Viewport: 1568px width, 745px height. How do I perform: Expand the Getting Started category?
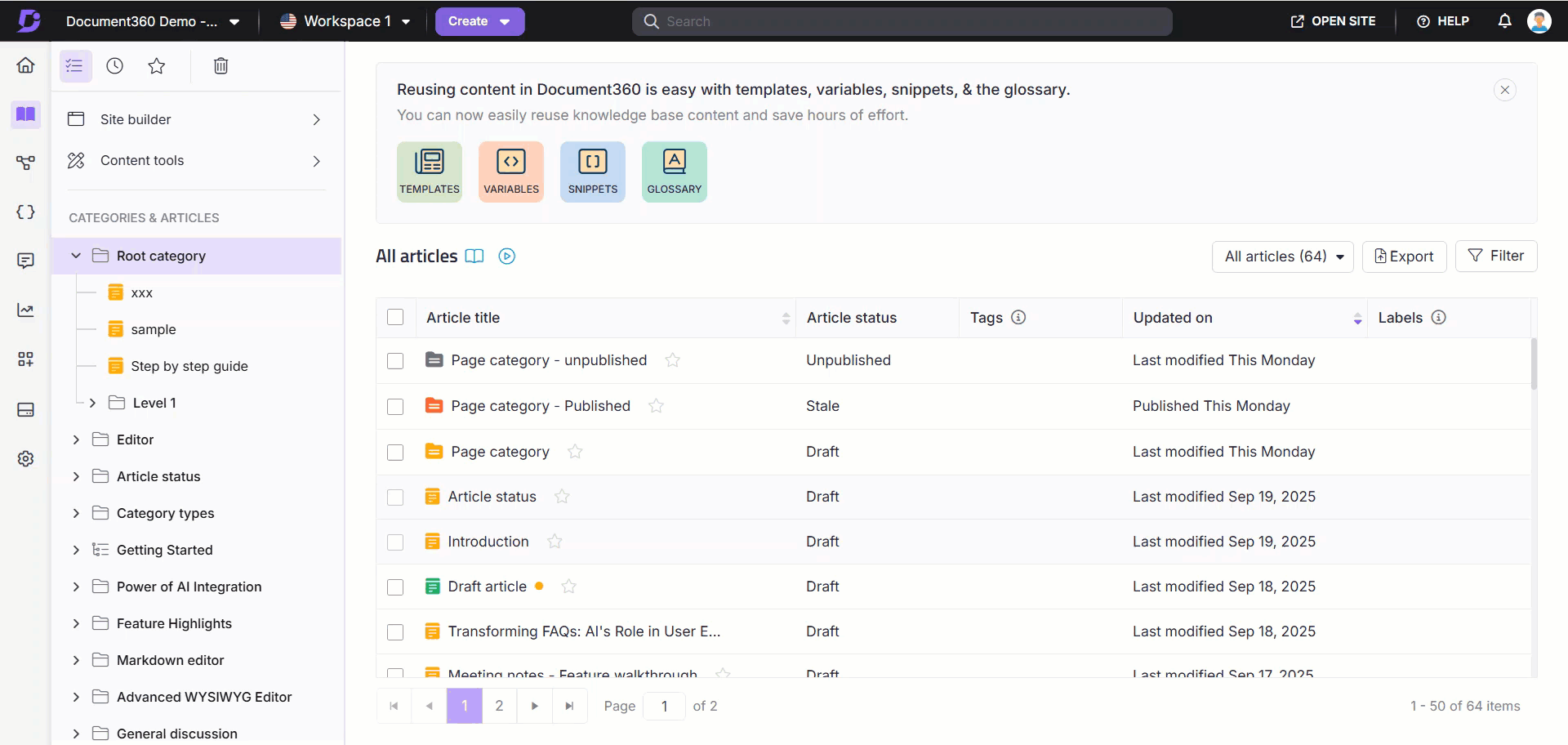[x=76, y=550]
